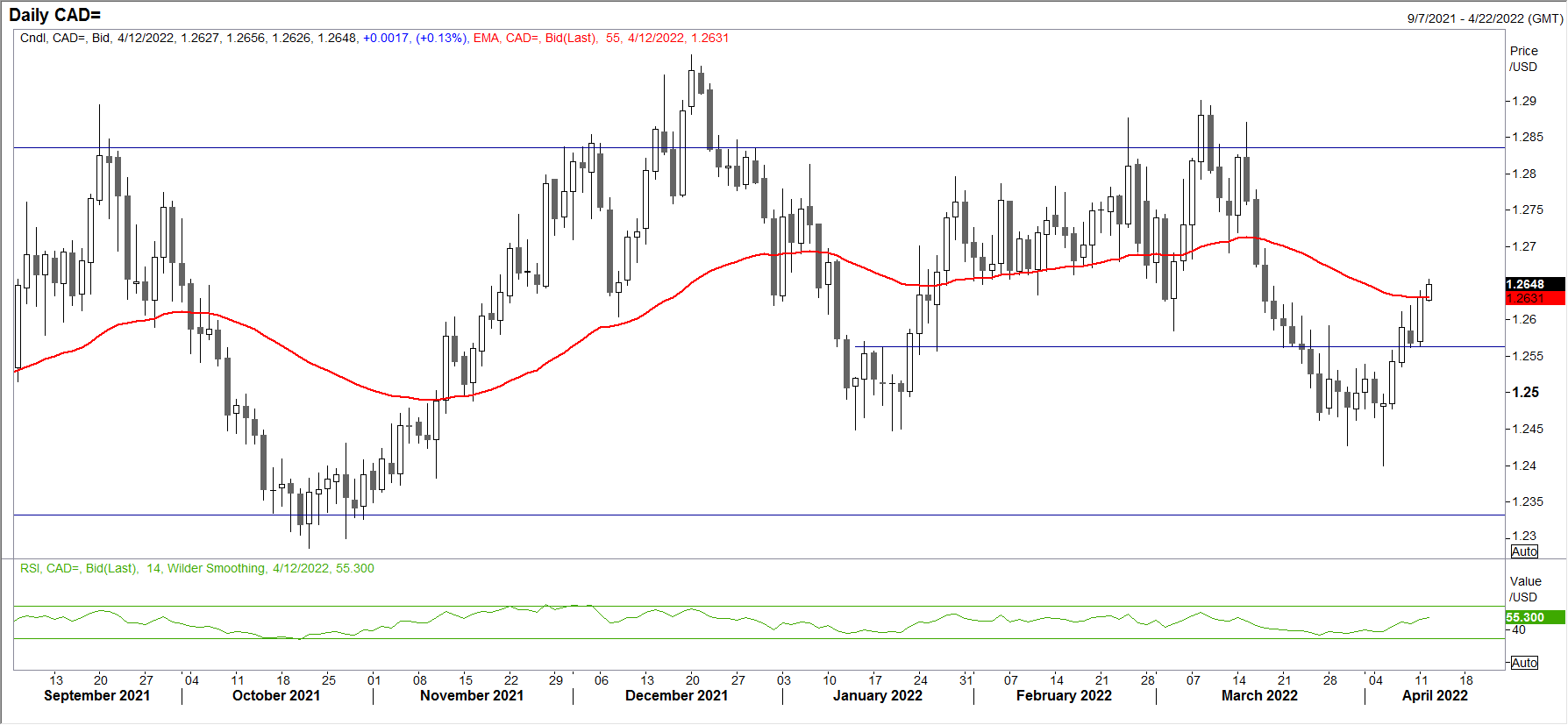Viewport: 1568px width, 725px height.
Task: Select the bold 1.25 price axis label
Action: [1526, 392]
